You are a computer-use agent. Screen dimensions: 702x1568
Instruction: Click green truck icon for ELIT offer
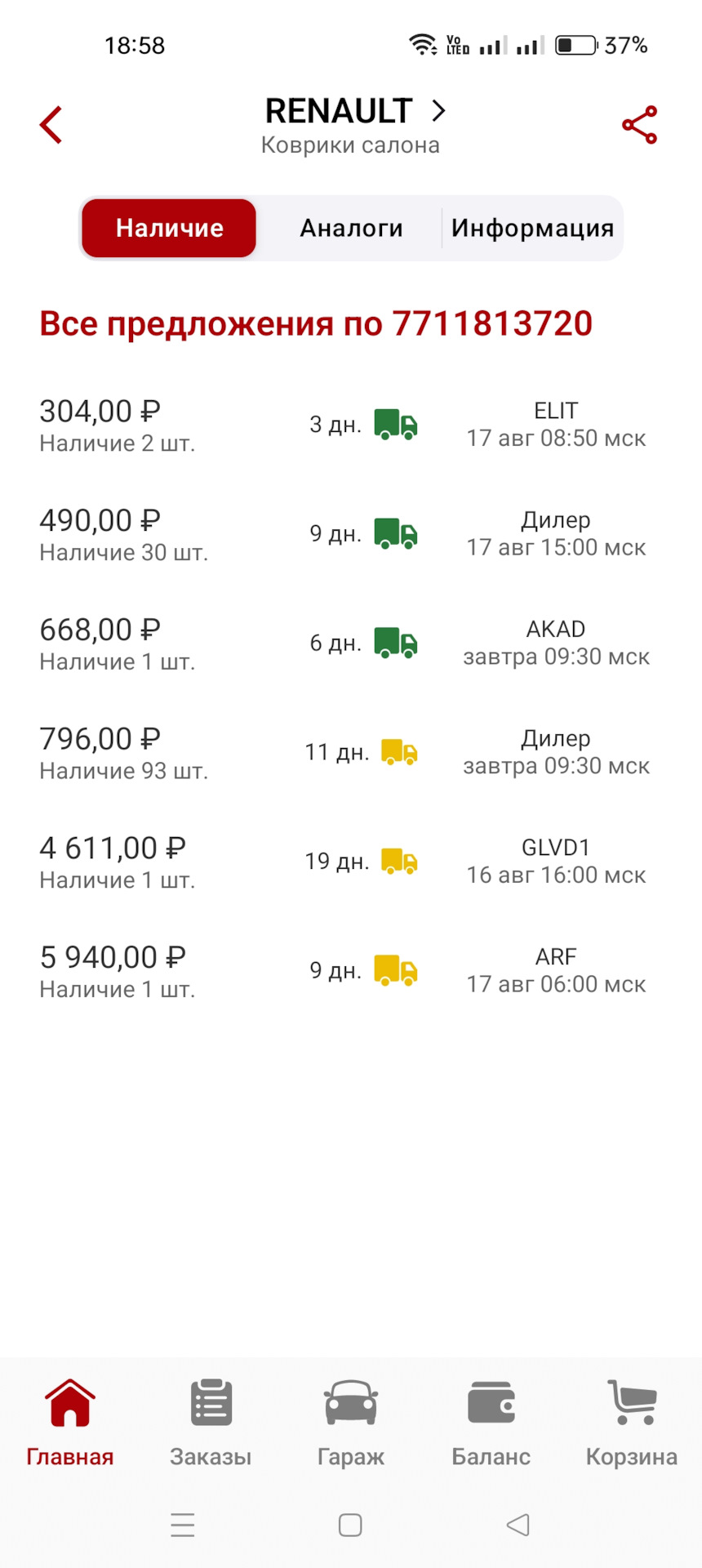(396, 425)
